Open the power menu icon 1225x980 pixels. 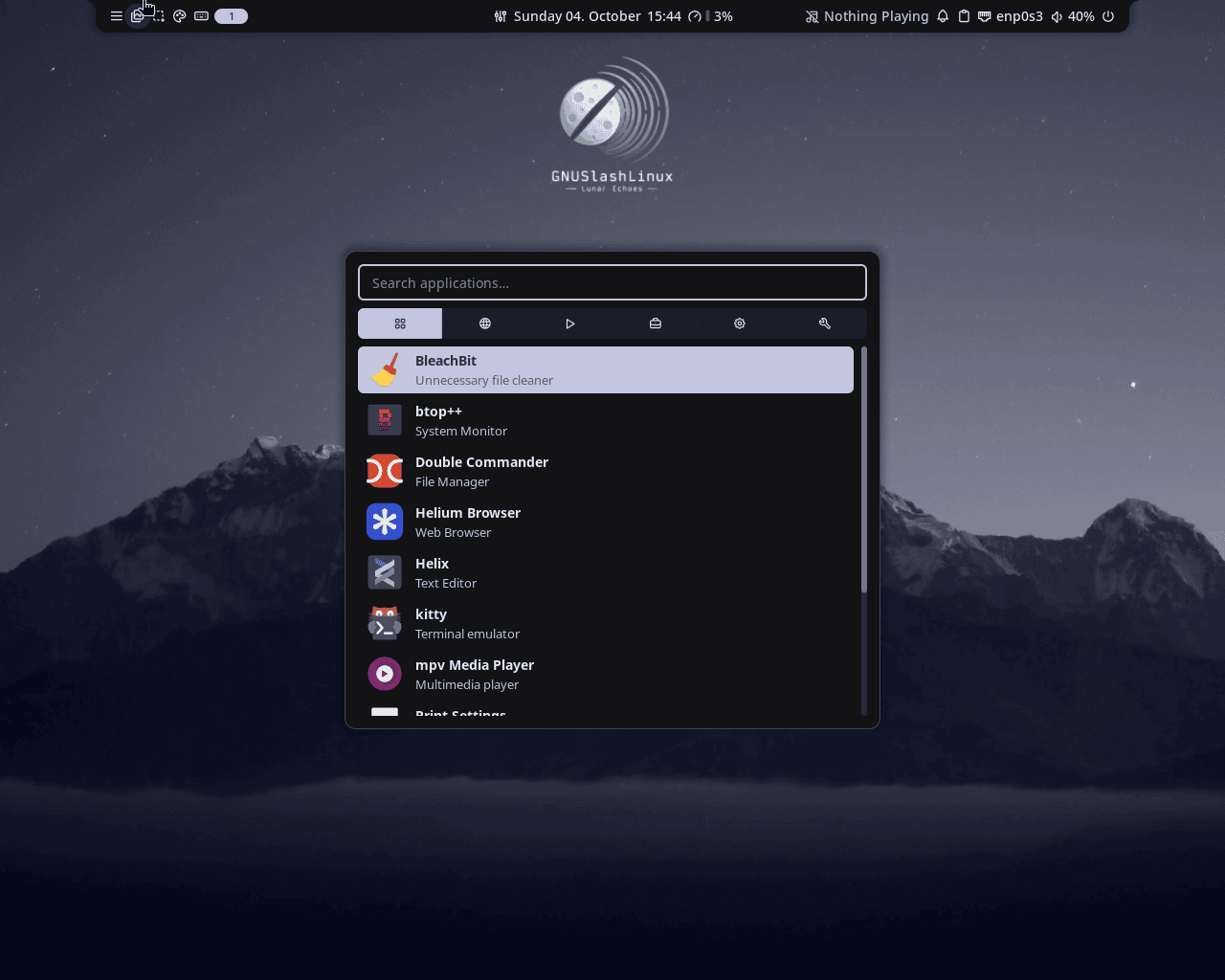click(x=1108, y=16)
